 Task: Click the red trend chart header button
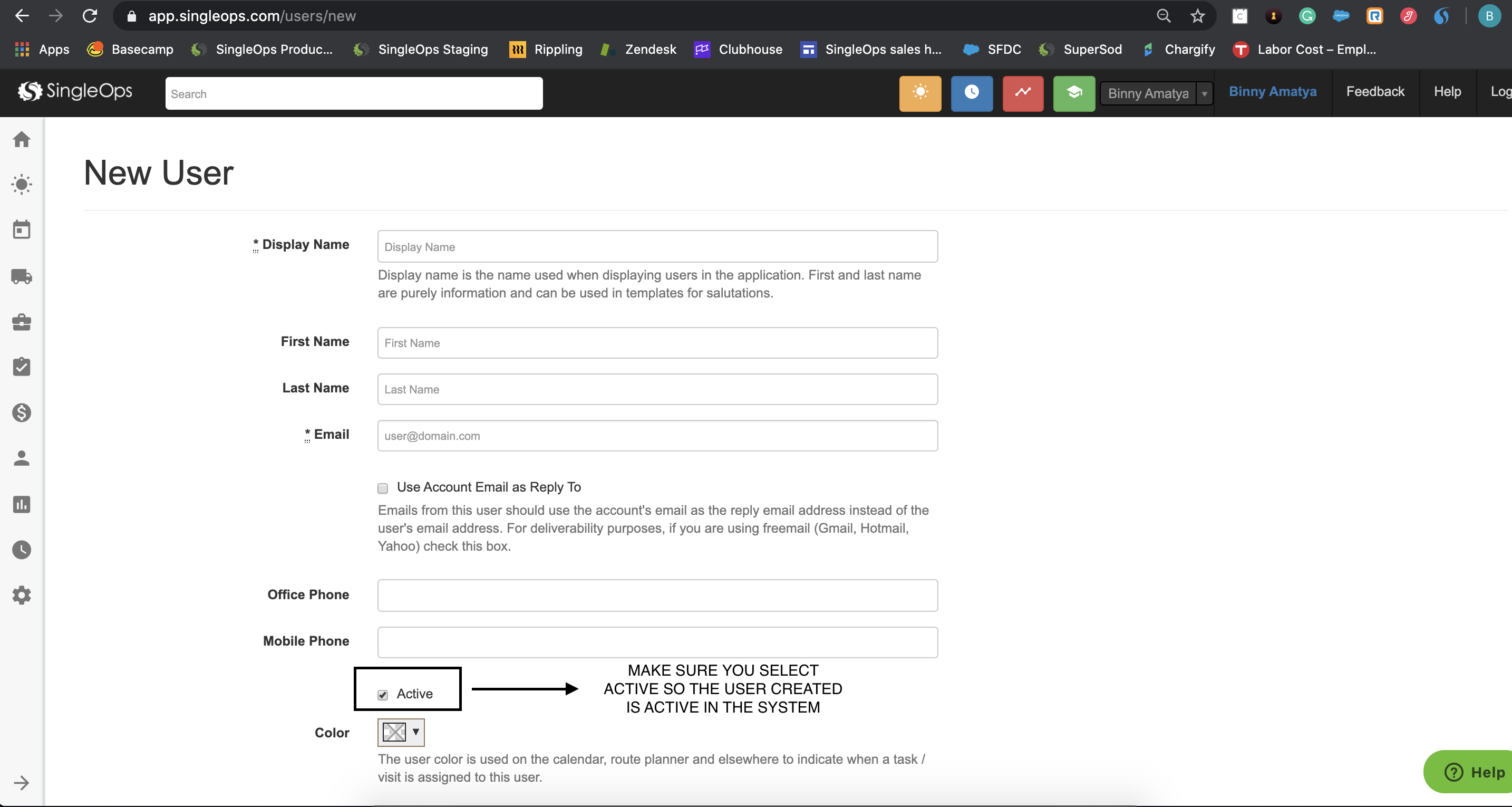[x=1022, y=93]
